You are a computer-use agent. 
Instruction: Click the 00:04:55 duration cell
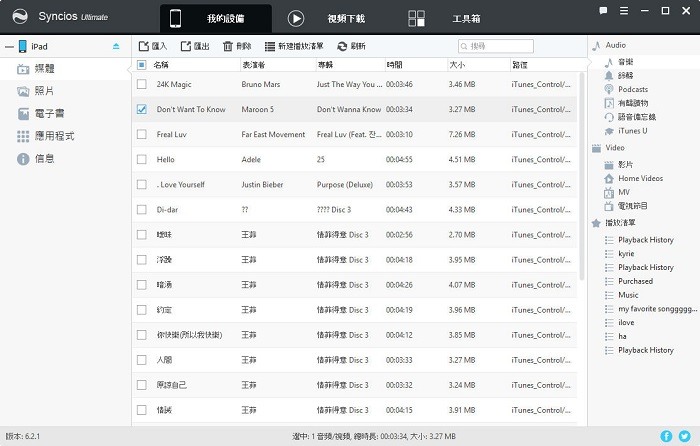click(399, 159)
